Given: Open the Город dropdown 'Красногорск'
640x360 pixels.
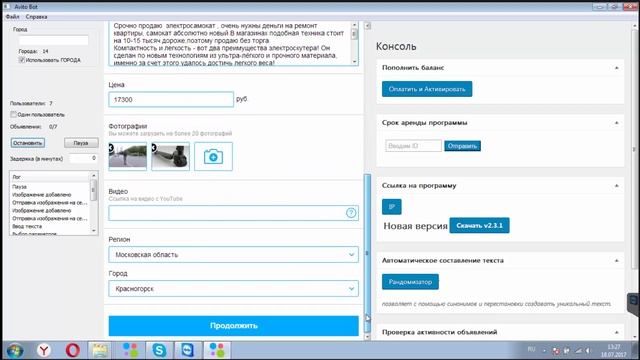Looking at the screenshot, I should pyautogui.click(x=233, y=289).
